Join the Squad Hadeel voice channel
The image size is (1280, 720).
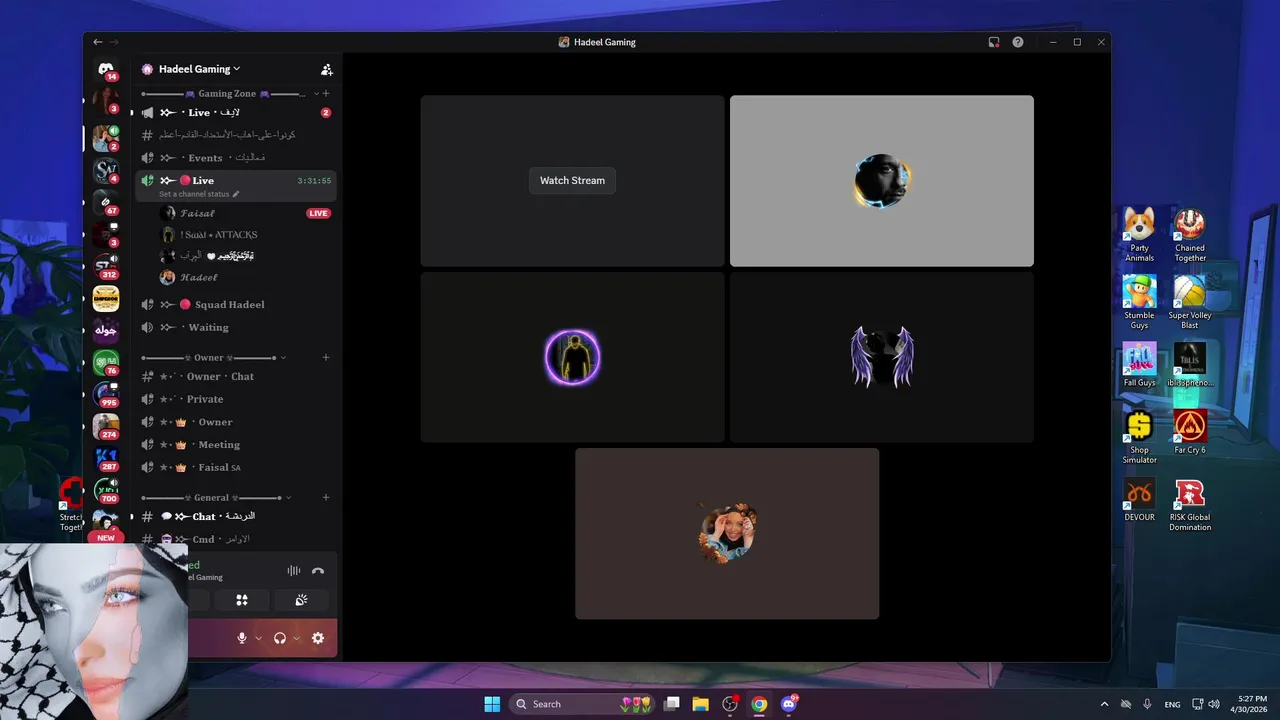click(235, 304)
